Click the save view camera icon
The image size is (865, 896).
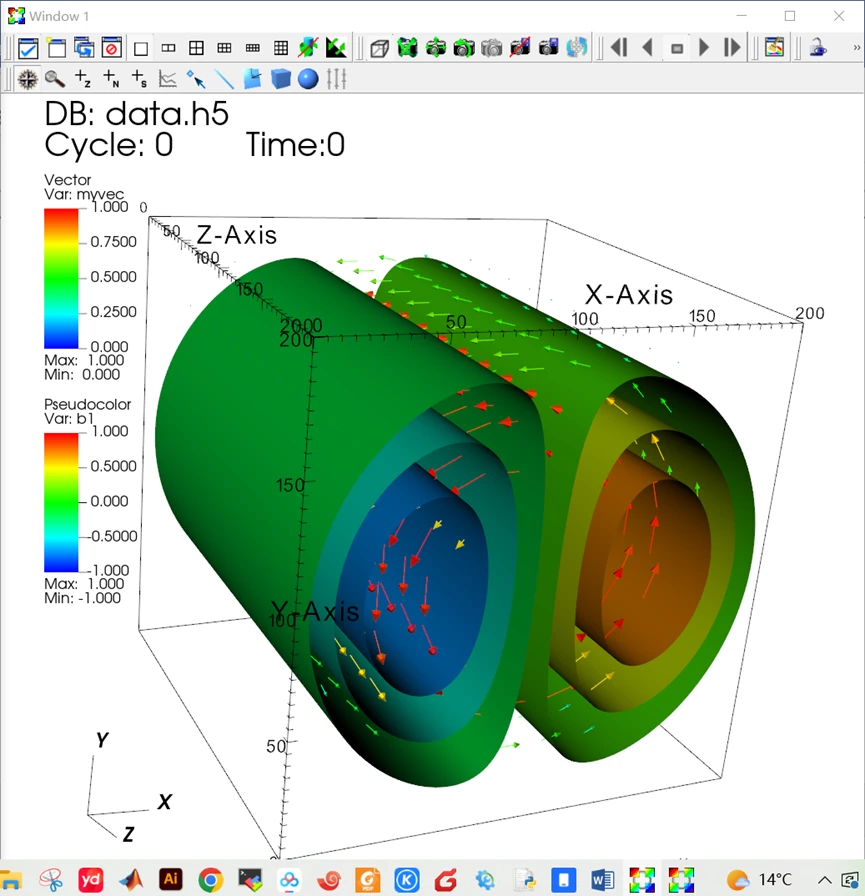tap(548, 47)
